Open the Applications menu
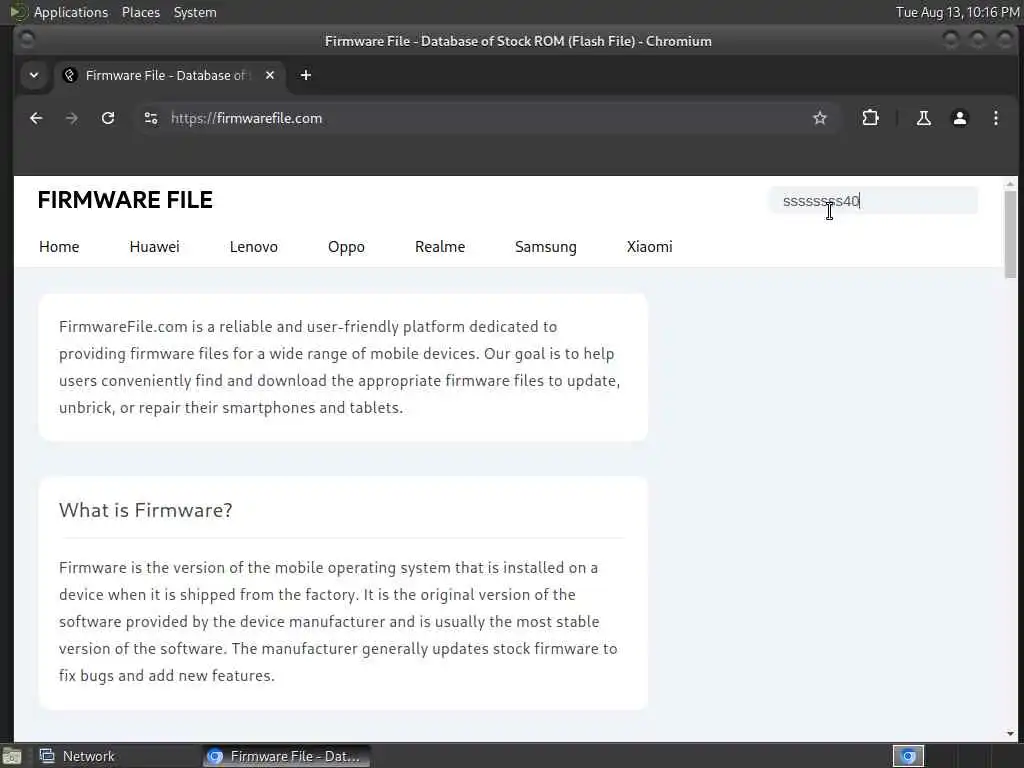The image size is (1024, 768). (71, 12)
